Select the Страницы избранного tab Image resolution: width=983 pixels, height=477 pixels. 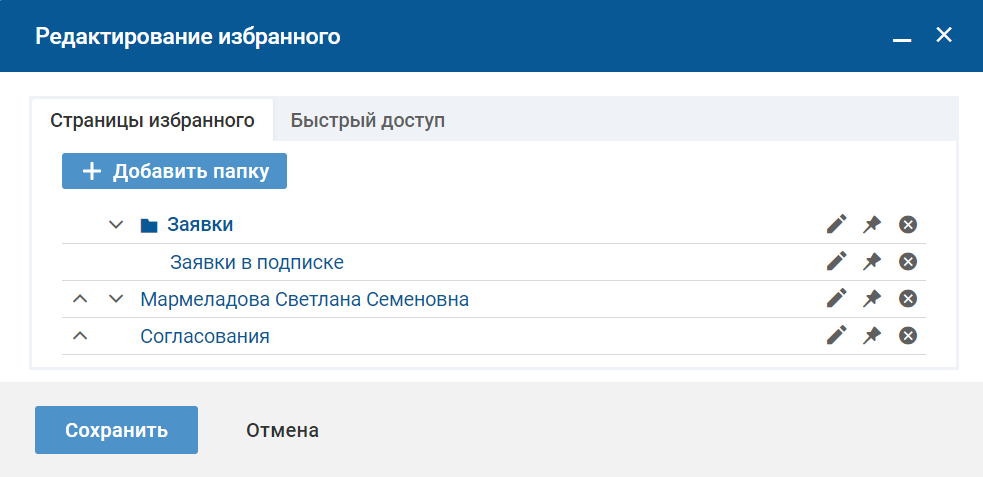(x=152, y=121)
